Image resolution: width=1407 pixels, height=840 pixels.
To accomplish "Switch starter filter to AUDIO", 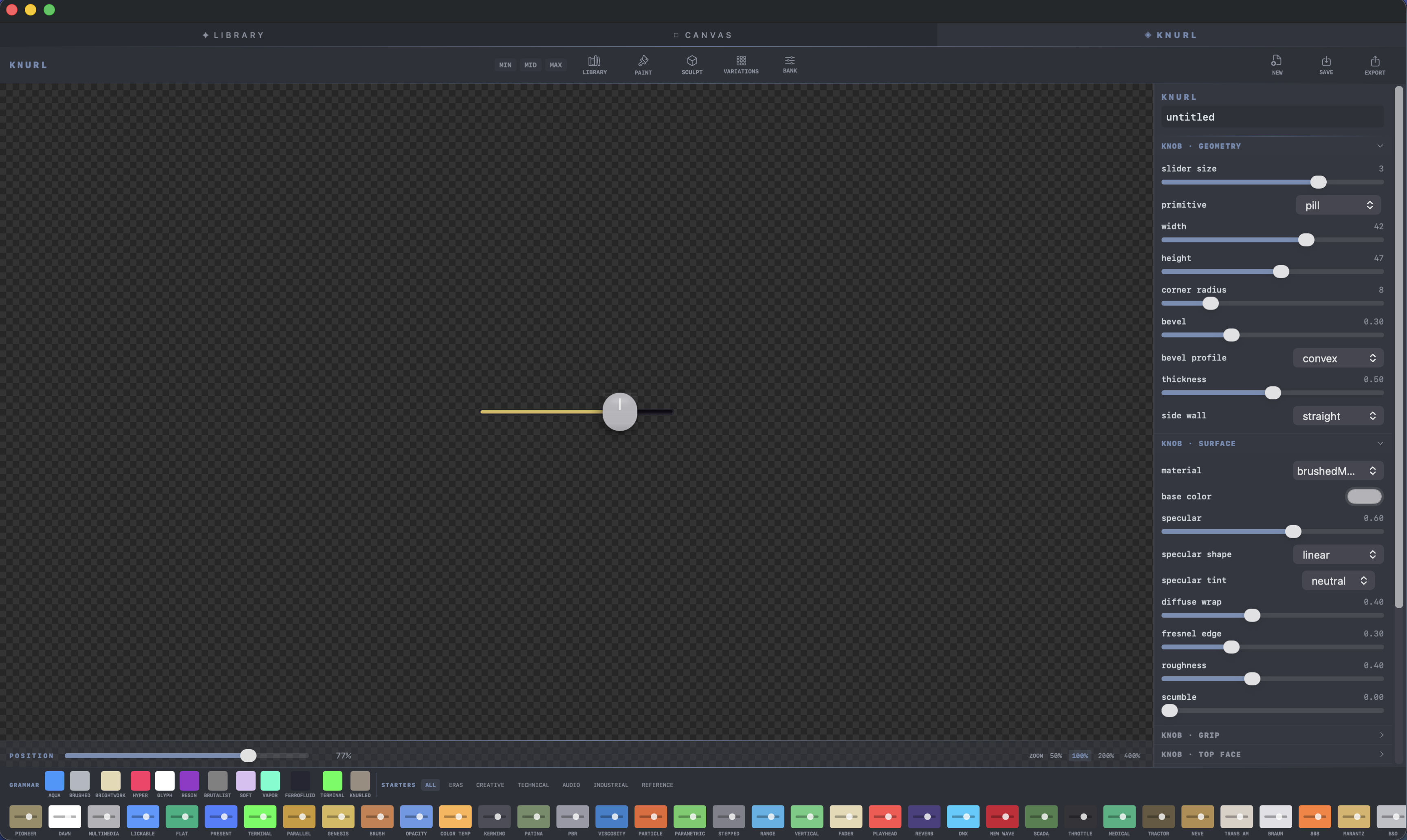I will pos(571,785).
